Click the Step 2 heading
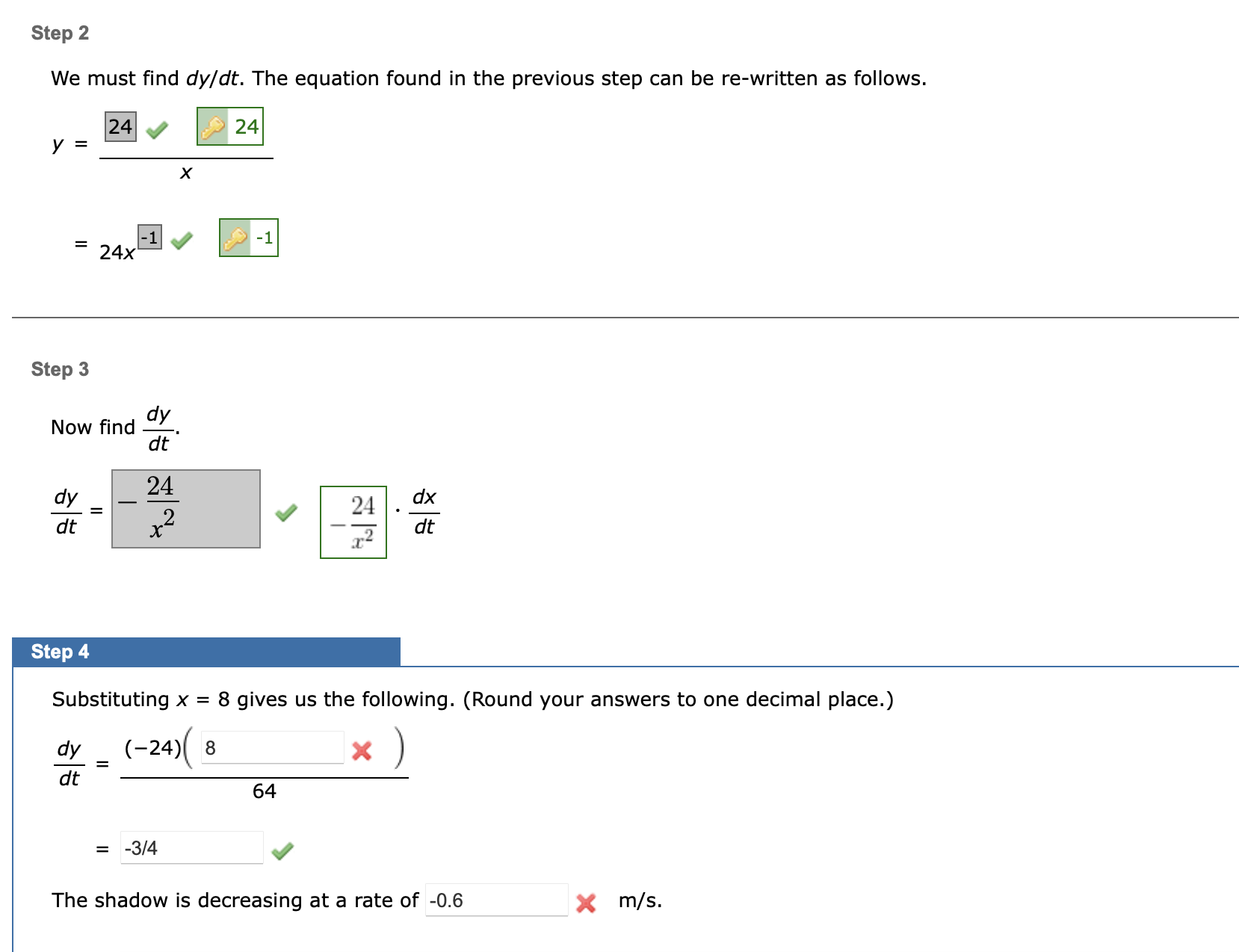 (x=59, y=33)
